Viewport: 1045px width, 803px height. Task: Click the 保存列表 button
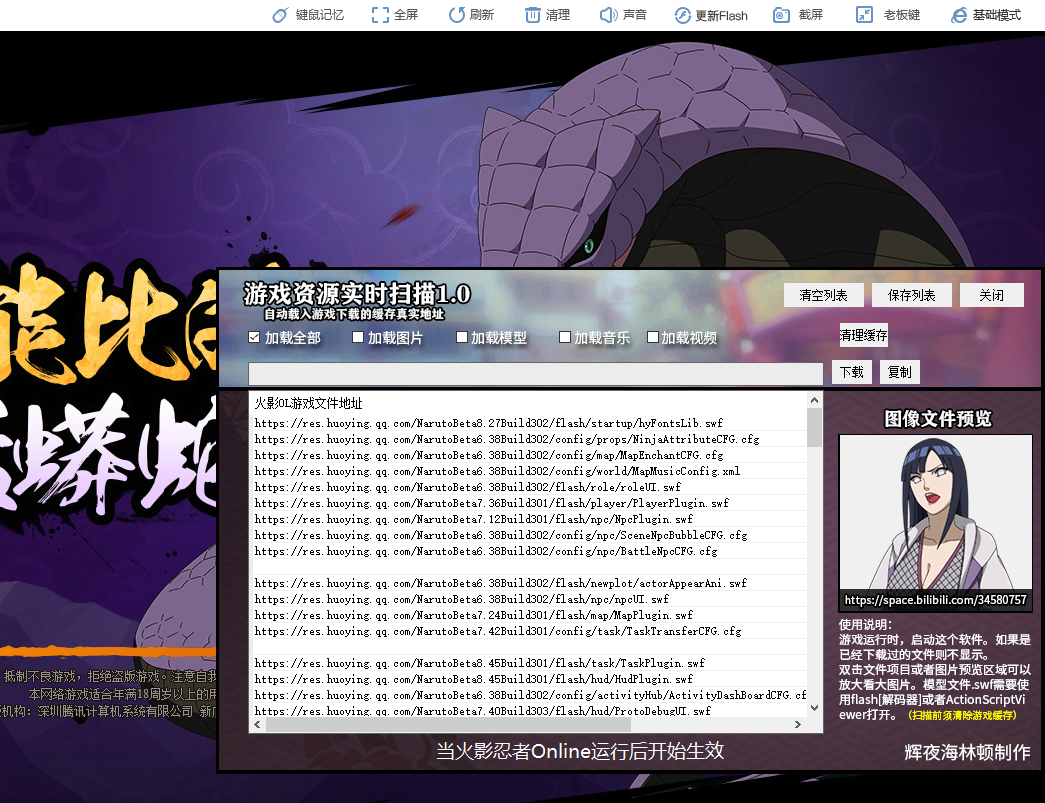coord(912,295)
